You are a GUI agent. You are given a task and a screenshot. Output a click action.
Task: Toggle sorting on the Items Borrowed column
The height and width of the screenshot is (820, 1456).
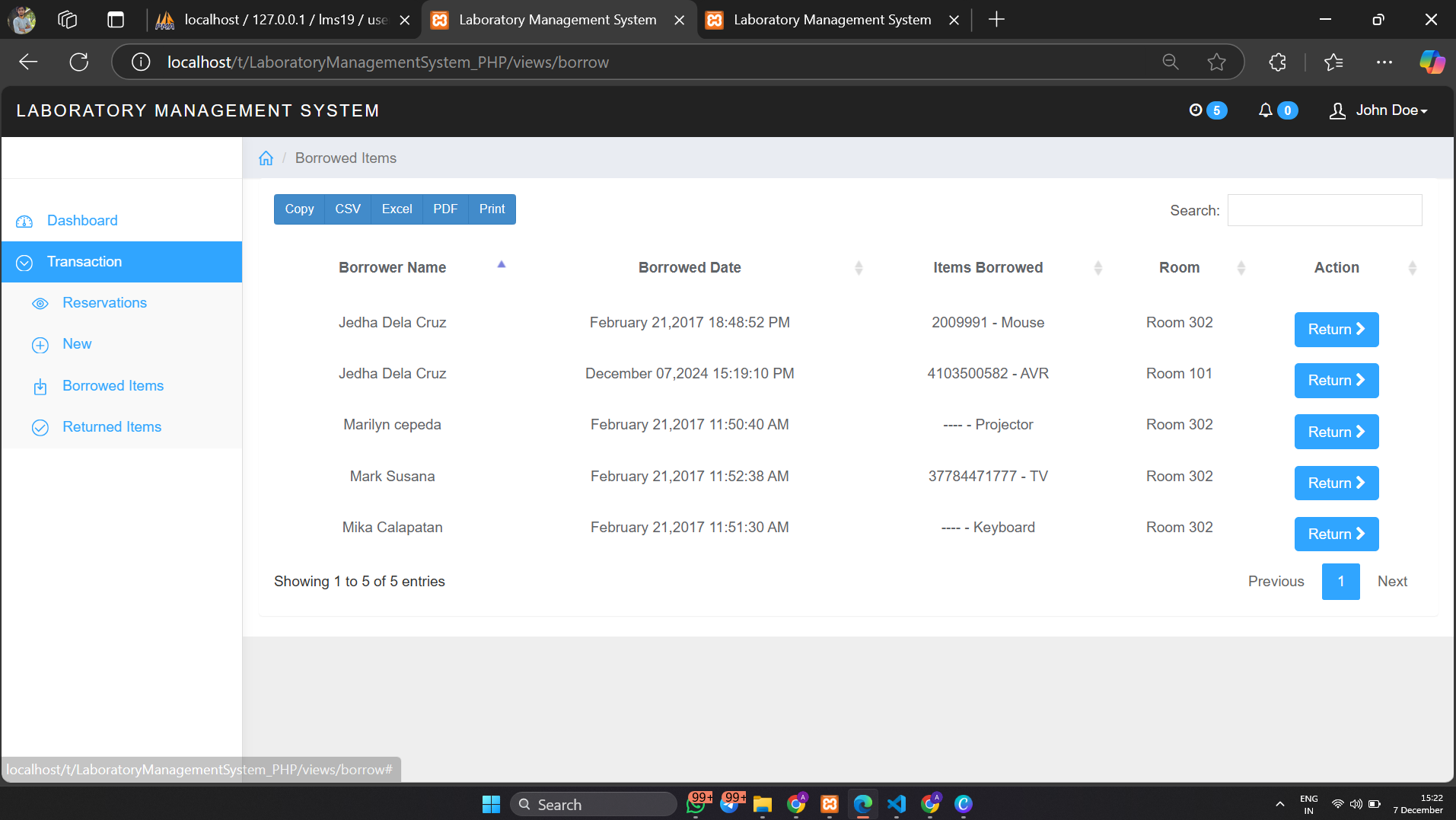click(x=1098, y=267)
